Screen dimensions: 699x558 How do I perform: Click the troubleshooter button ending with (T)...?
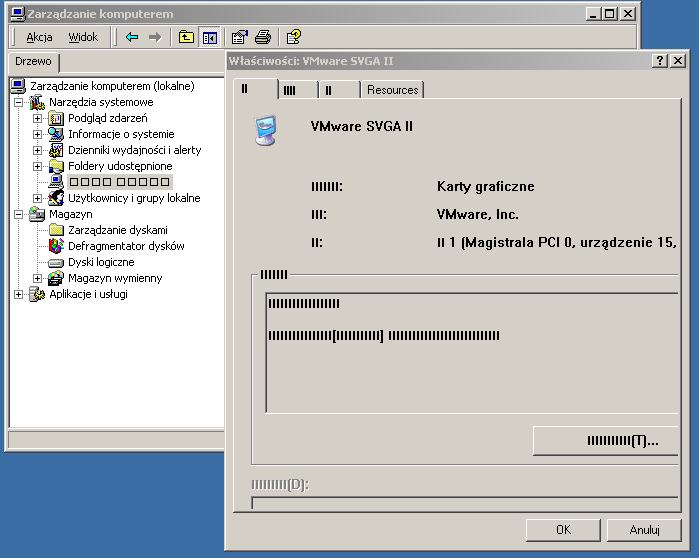click(x=605, y=441)
